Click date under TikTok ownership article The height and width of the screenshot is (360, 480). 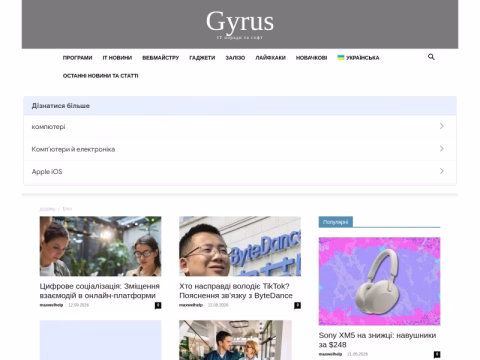click(x=218, y=305)
